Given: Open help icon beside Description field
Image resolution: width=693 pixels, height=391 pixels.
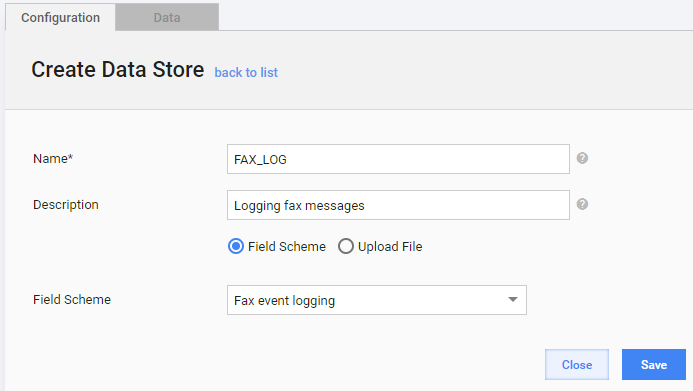Looking at the screenshot, I should (x=582, y=204).
